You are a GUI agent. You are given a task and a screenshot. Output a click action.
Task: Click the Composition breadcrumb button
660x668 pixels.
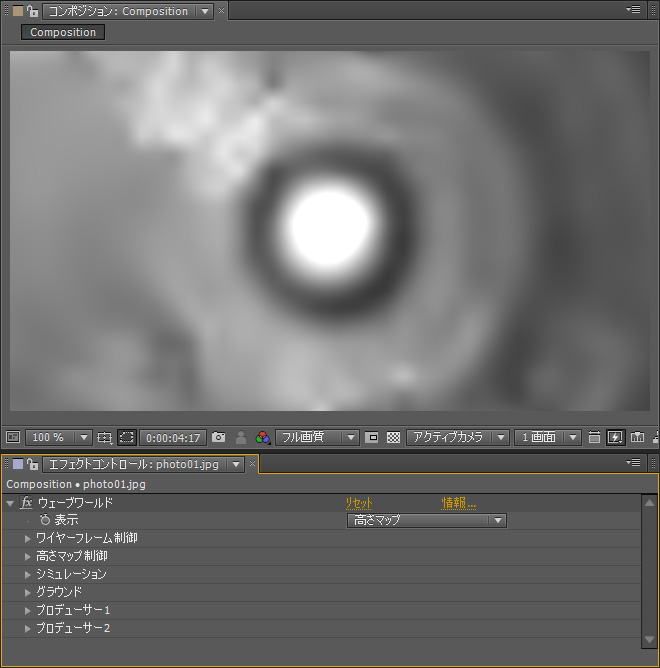[63, 32]
